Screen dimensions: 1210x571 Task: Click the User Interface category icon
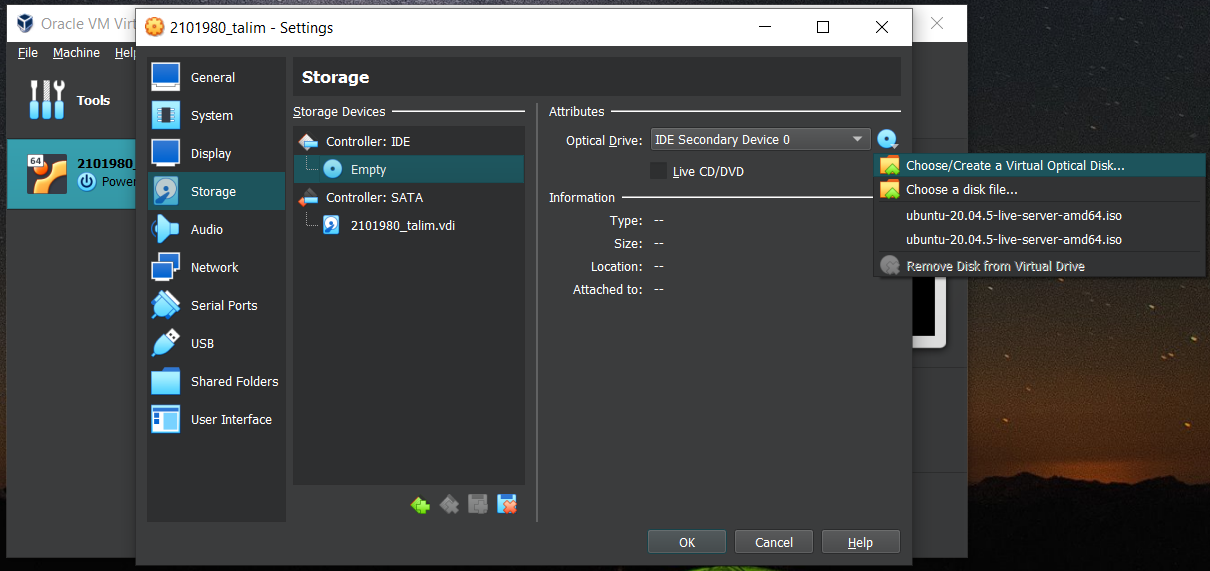(x=166, y=419)
